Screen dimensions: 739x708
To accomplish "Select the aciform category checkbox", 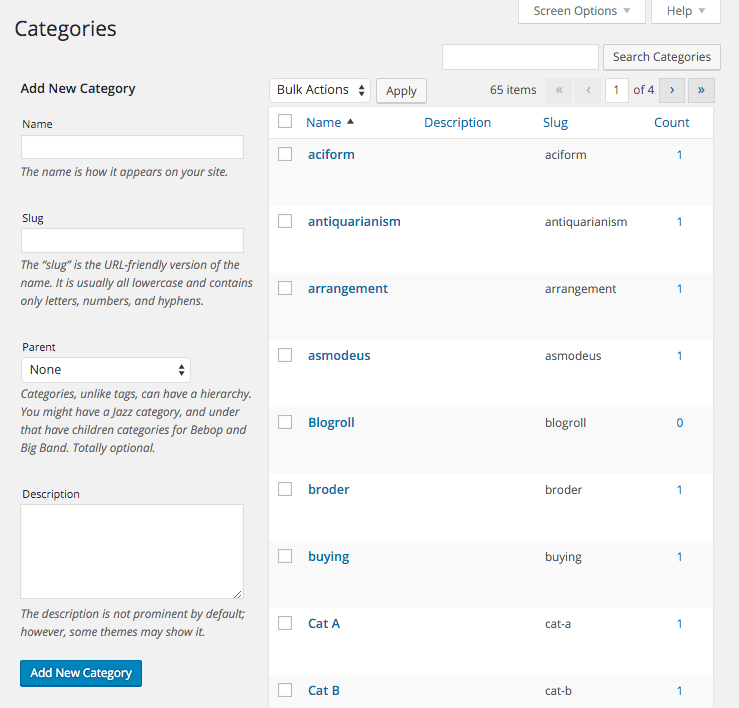I will point(285,154).
